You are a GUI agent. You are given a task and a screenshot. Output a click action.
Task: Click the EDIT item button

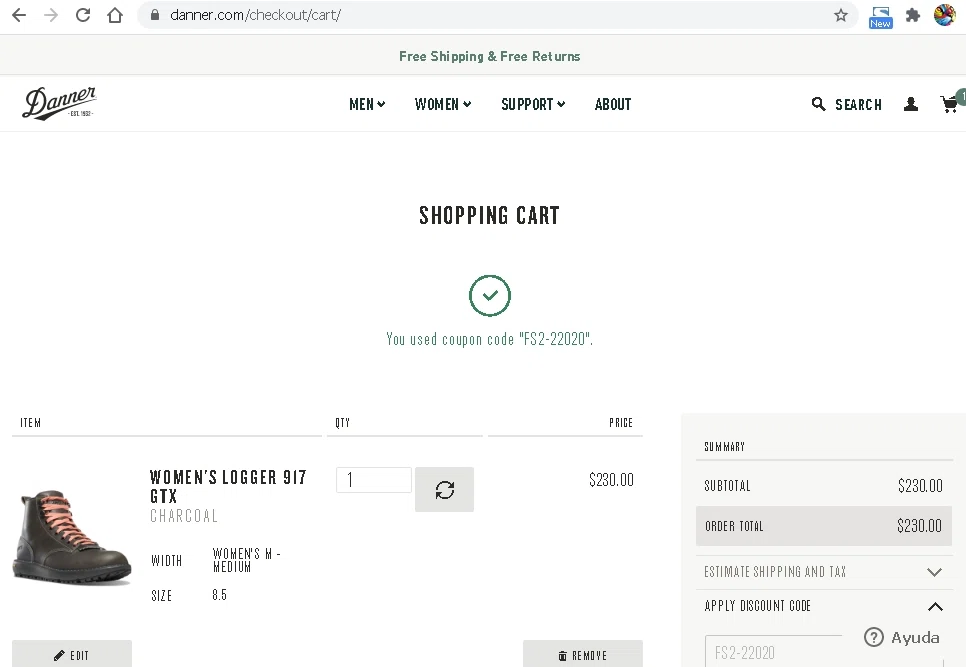(x=71, y=654)
